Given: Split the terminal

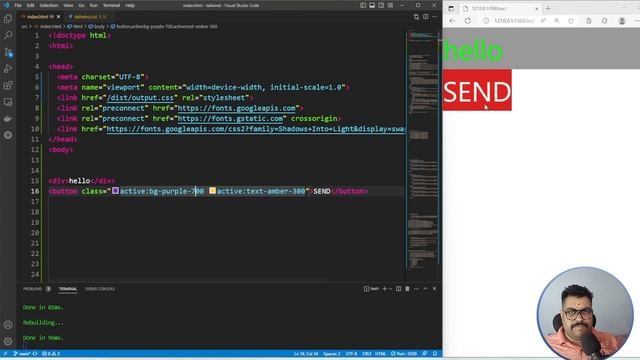Looking at the screenshot, I should [x=398, y=289].
